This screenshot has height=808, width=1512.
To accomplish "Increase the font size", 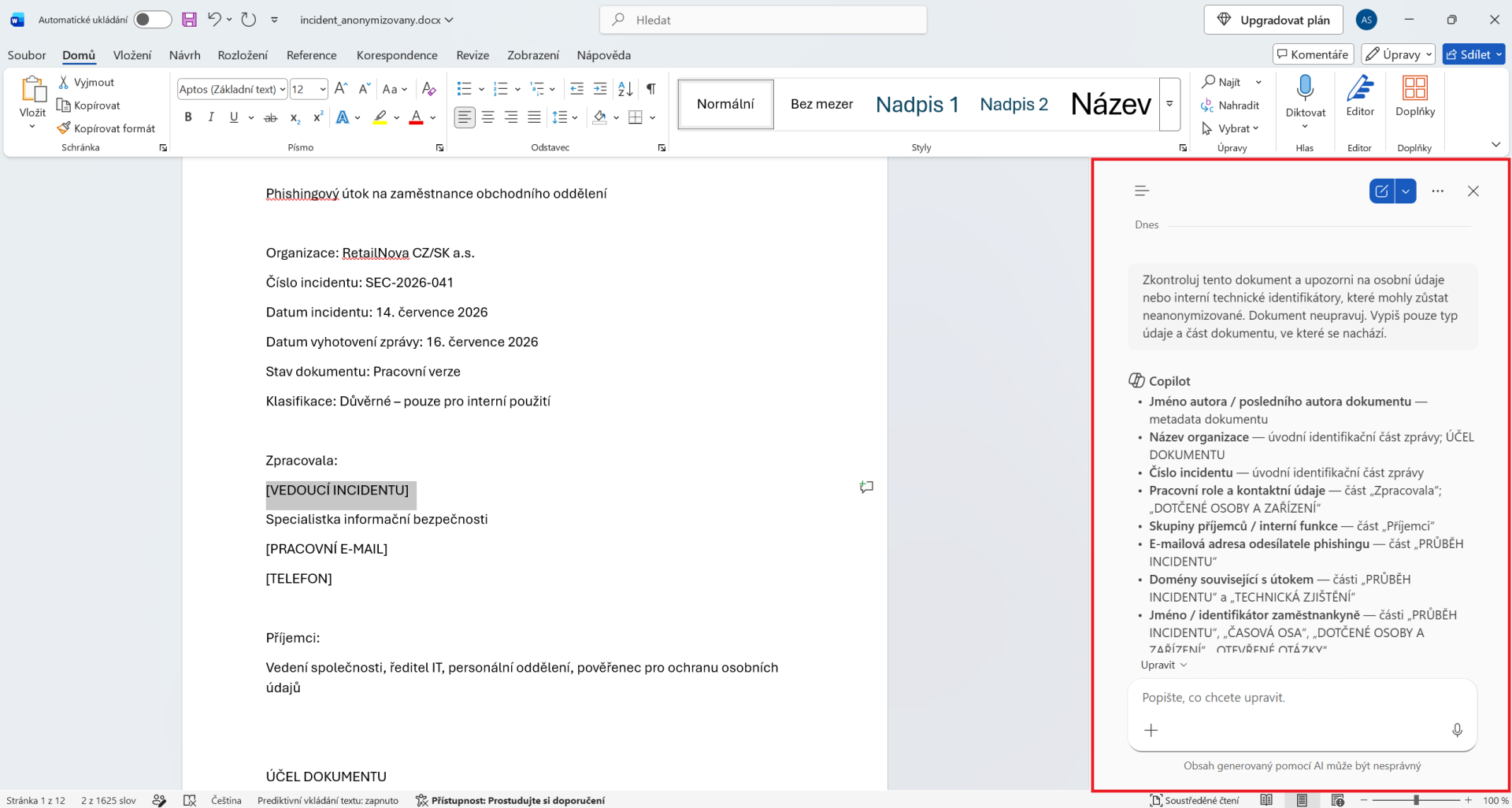I will tap(341, 89).
